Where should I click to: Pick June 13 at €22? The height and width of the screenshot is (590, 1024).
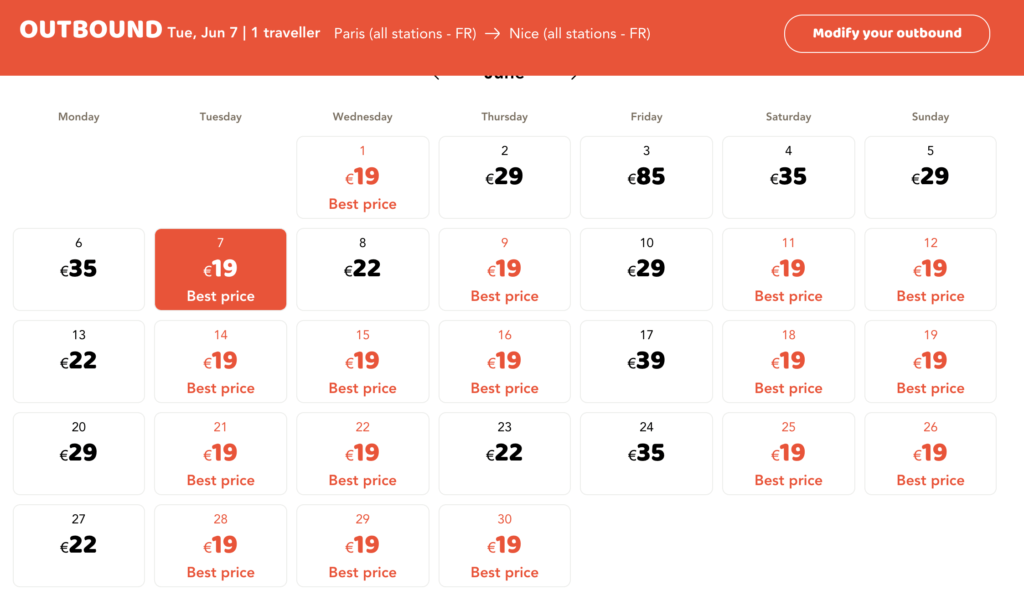click(x=79, y=361)
